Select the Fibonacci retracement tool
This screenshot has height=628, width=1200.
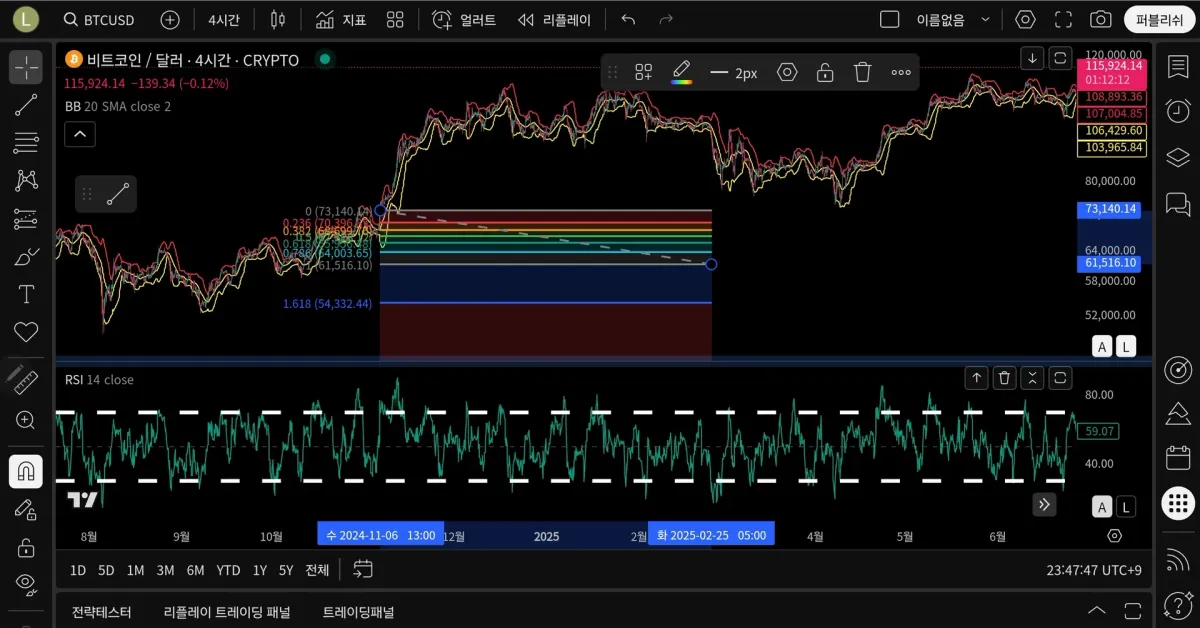(x=26, y=143)
